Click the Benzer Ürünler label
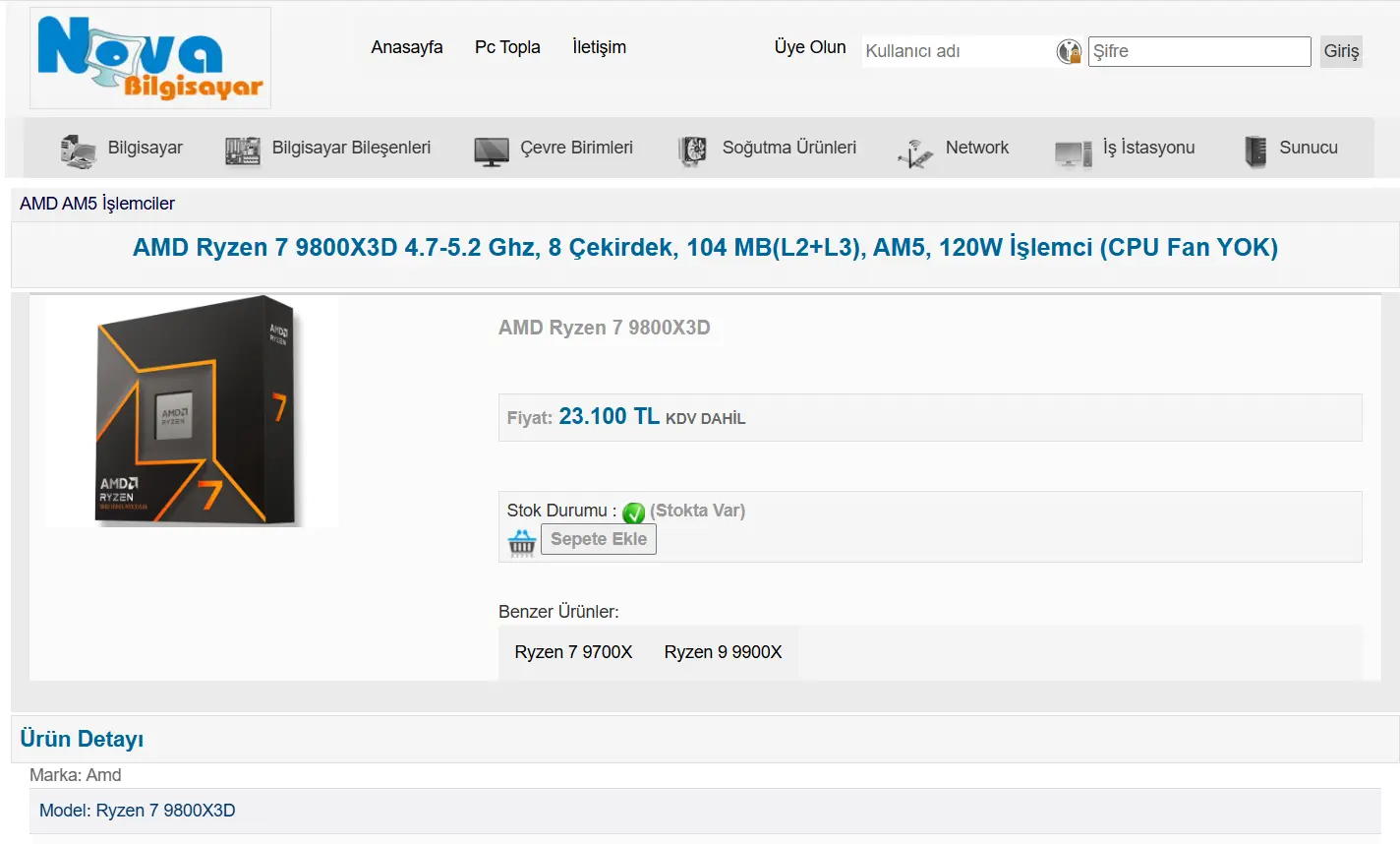 (x=558, y=612)
